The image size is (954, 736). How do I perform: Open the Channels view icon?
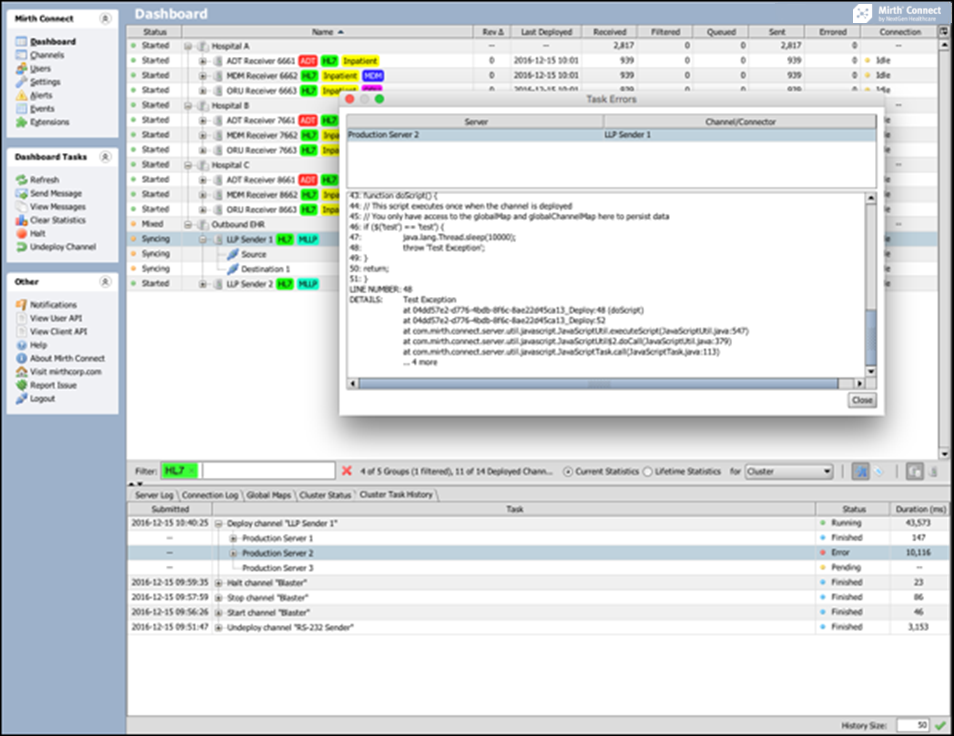21,55
